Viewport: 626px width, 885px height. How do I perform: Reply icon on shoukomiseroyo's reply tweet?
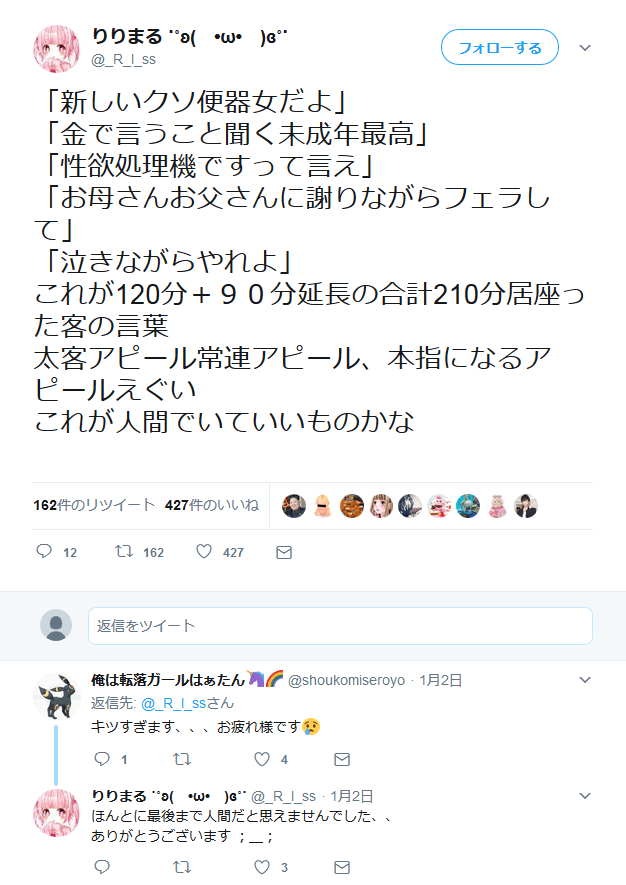coord(102,759)
